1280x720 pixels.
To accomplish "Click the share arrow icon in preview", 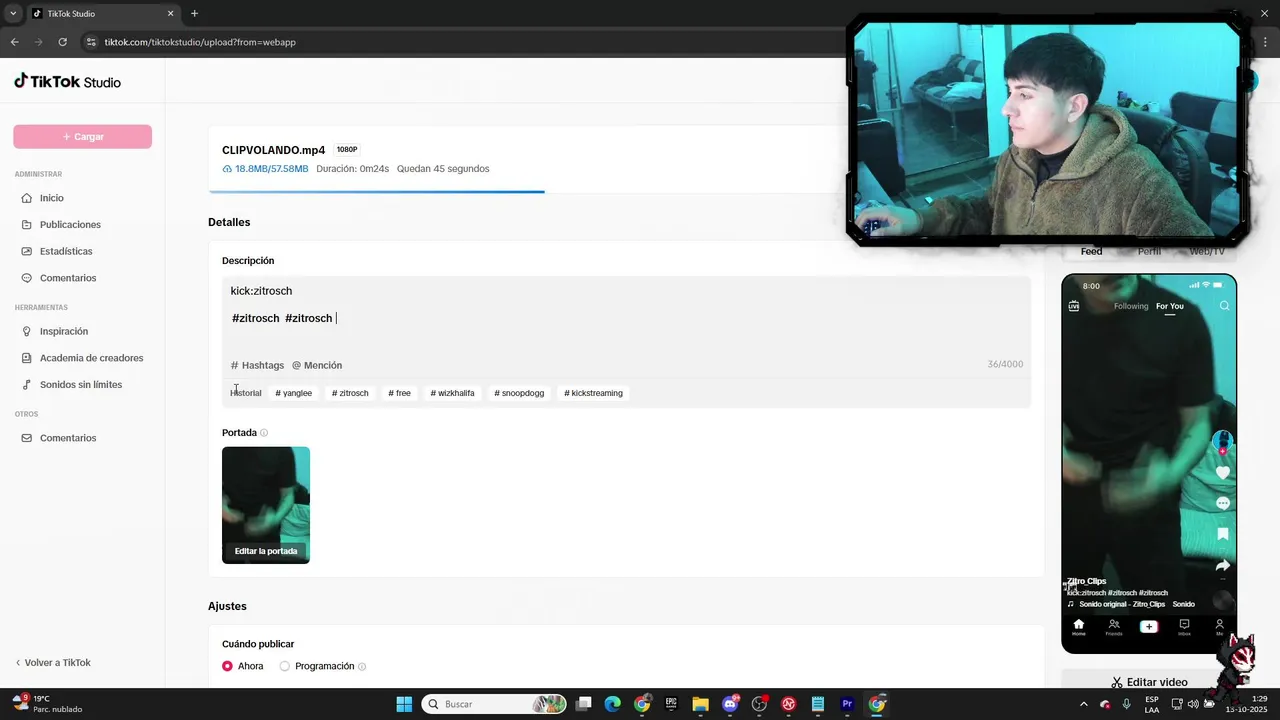I will [1222, 565].
